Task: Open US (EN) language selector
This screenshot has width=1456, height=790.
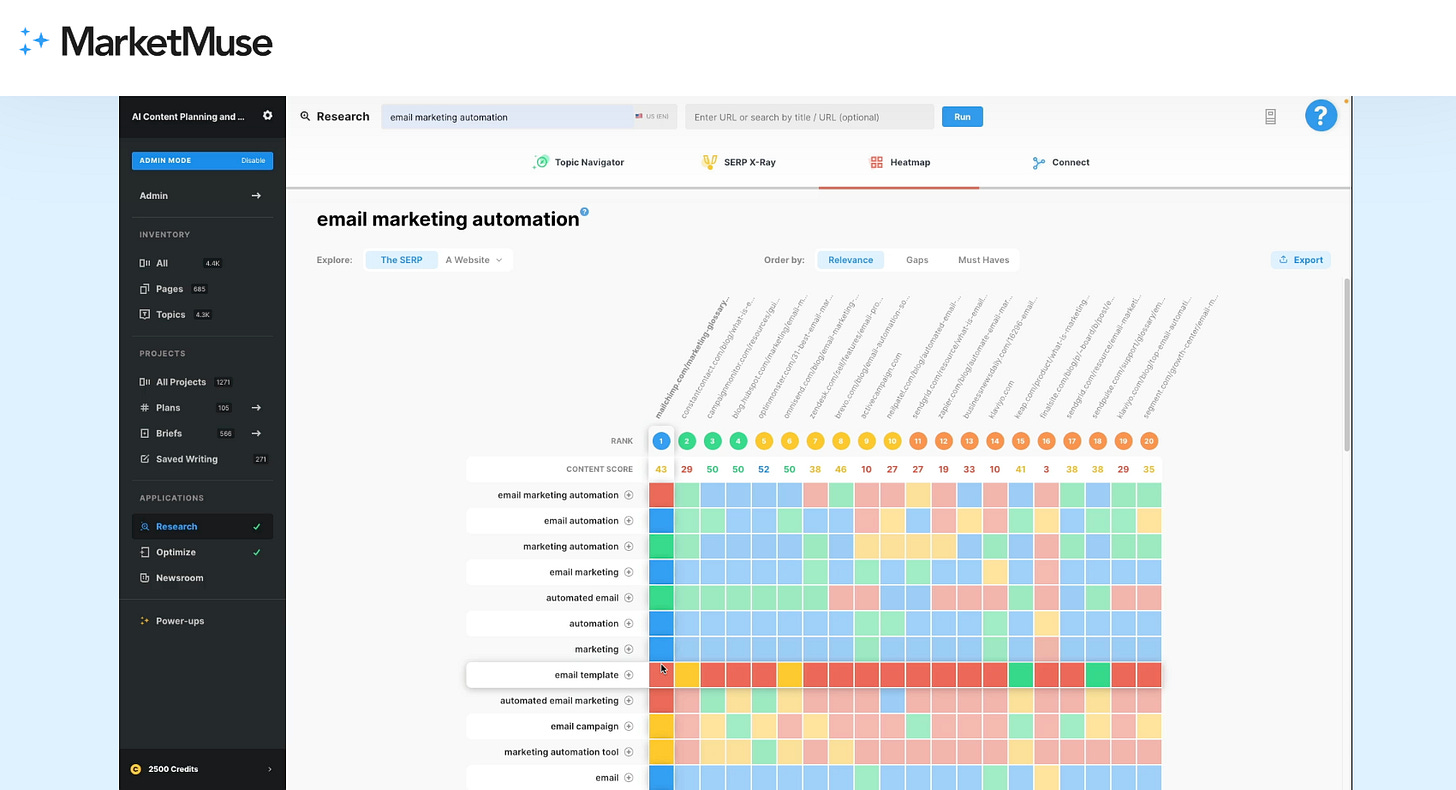Action: 652,117
